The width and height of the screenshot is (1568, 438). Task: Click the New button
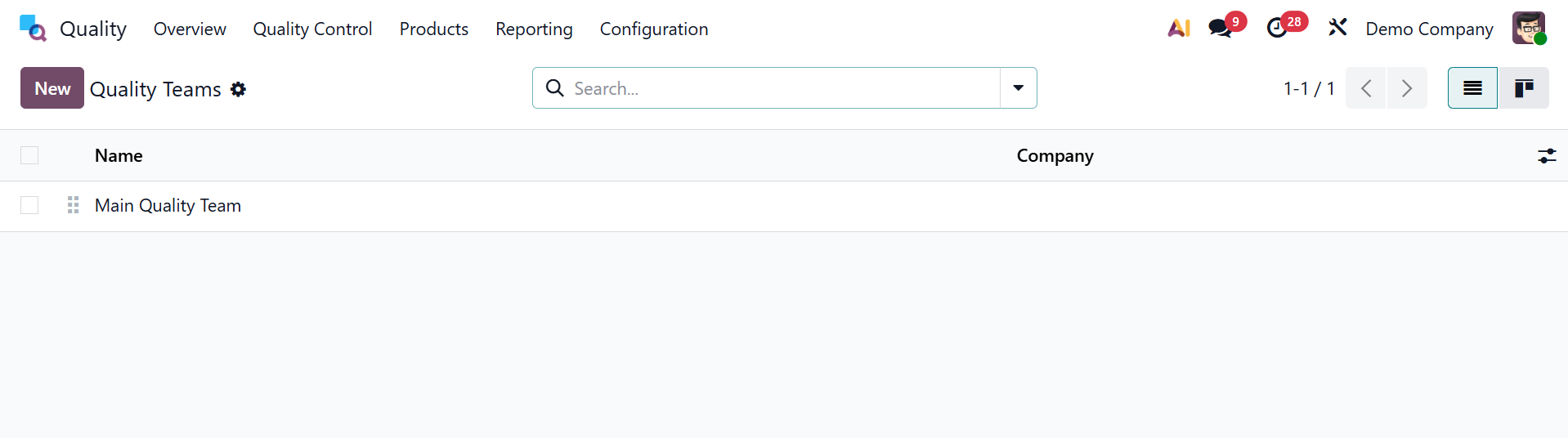pyautogui.click(x=52, y=88)
